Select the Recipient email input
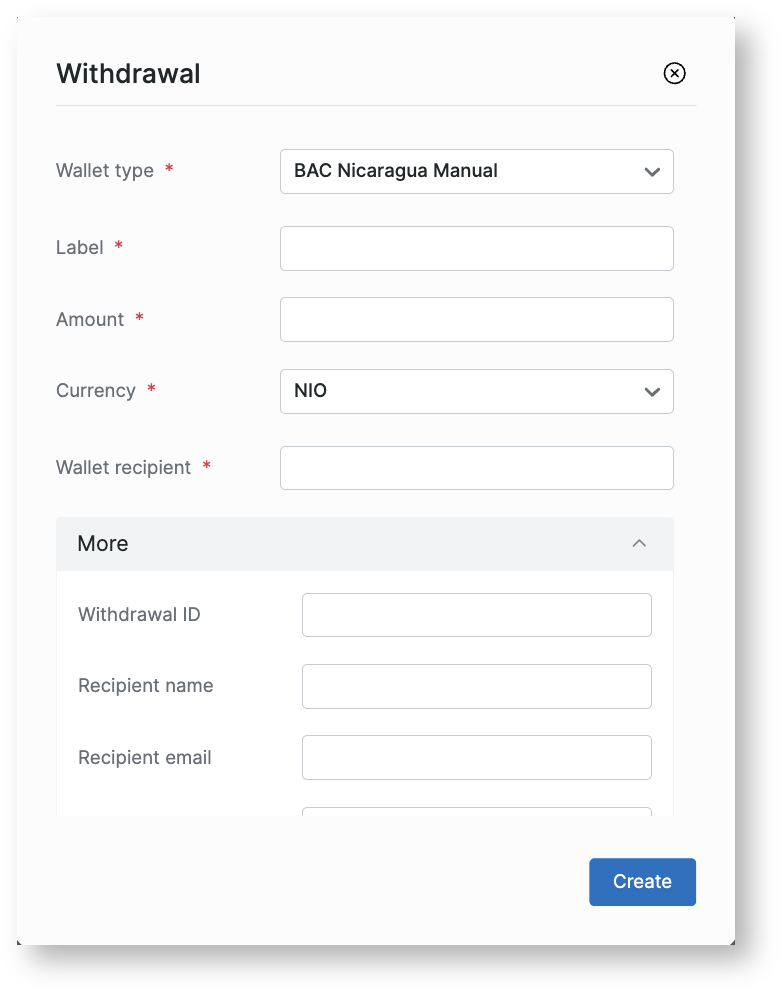The height and width of the screenshot is (993, 783). coord(476,757)
